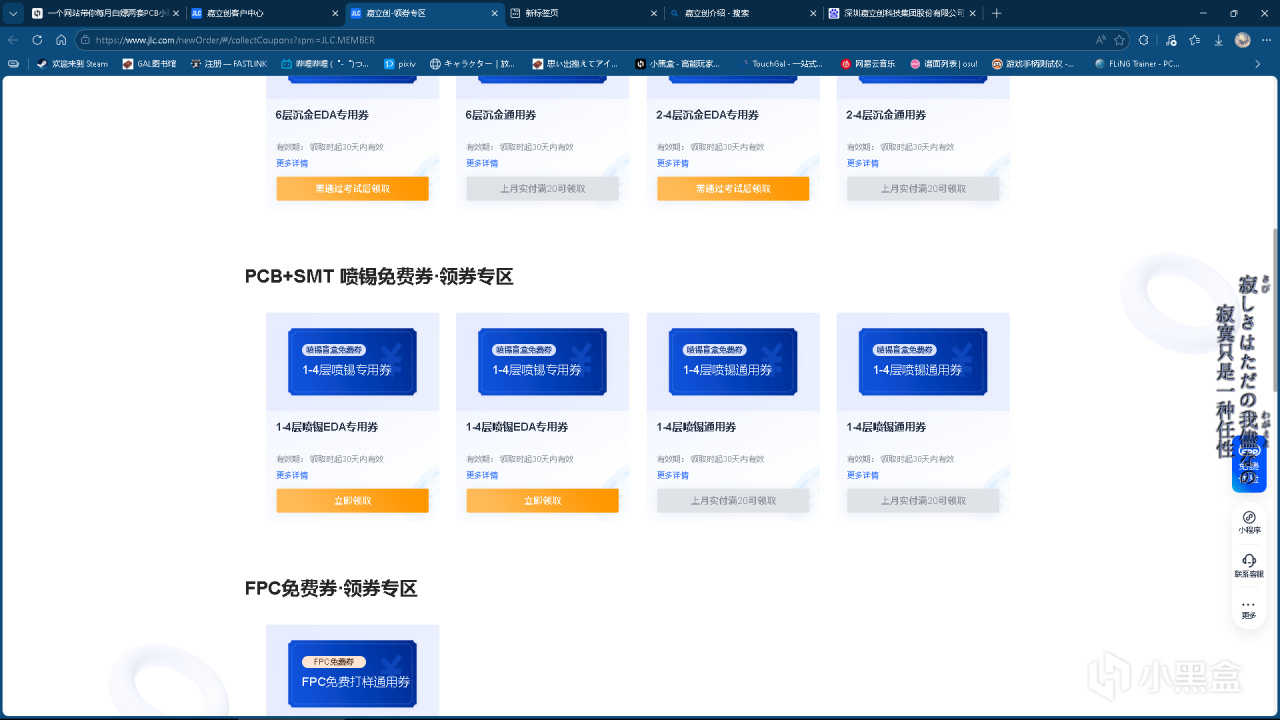
Task: Click 需通过考试后领取 on 6层沉金EDA专用券 card
Action: click(352, 188)
